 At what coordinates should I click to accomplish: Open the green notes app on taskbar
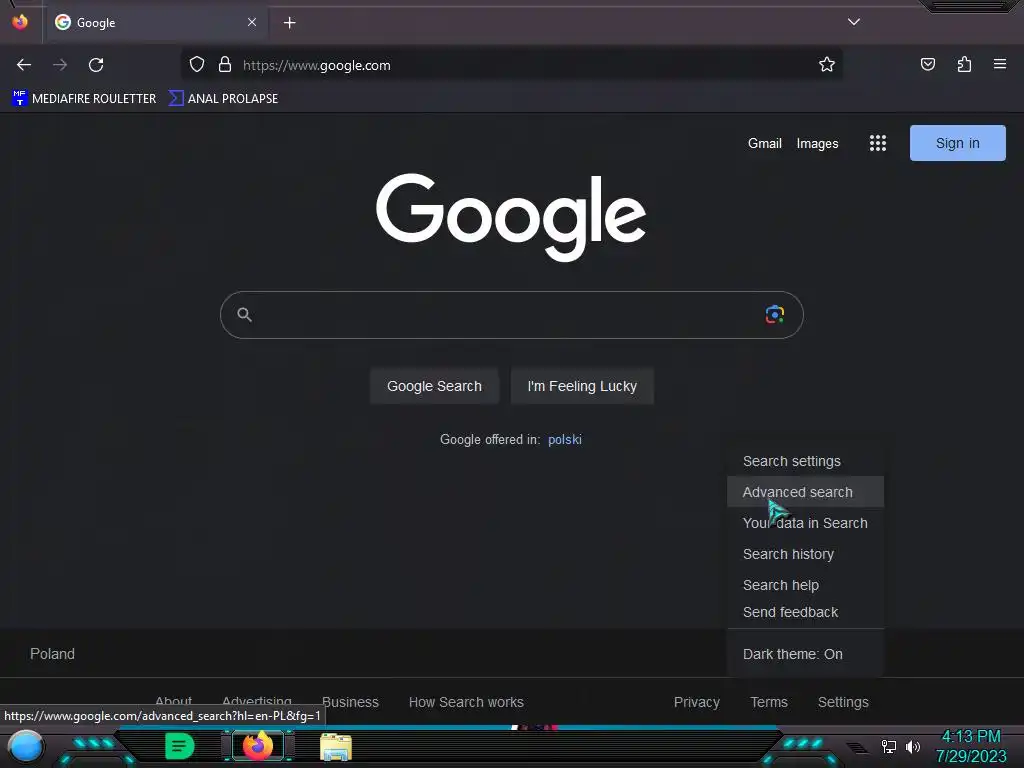point(180,746)
